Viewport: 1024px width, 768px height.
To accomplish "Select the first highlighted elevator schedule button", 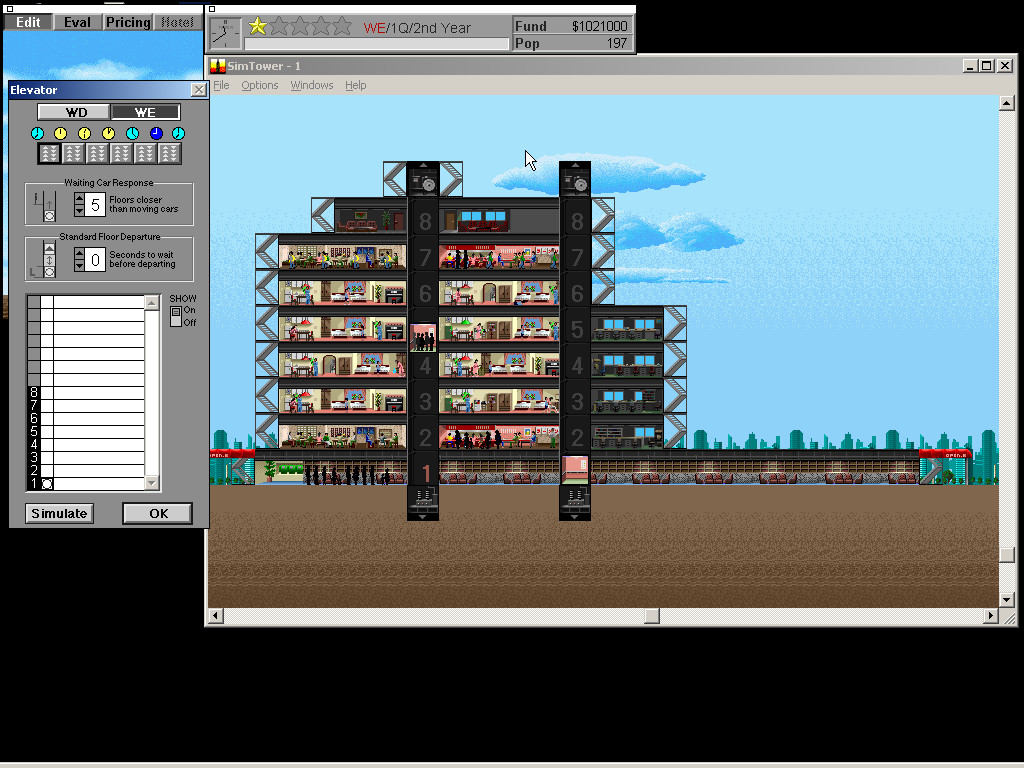I will click(x=50, y=153).
